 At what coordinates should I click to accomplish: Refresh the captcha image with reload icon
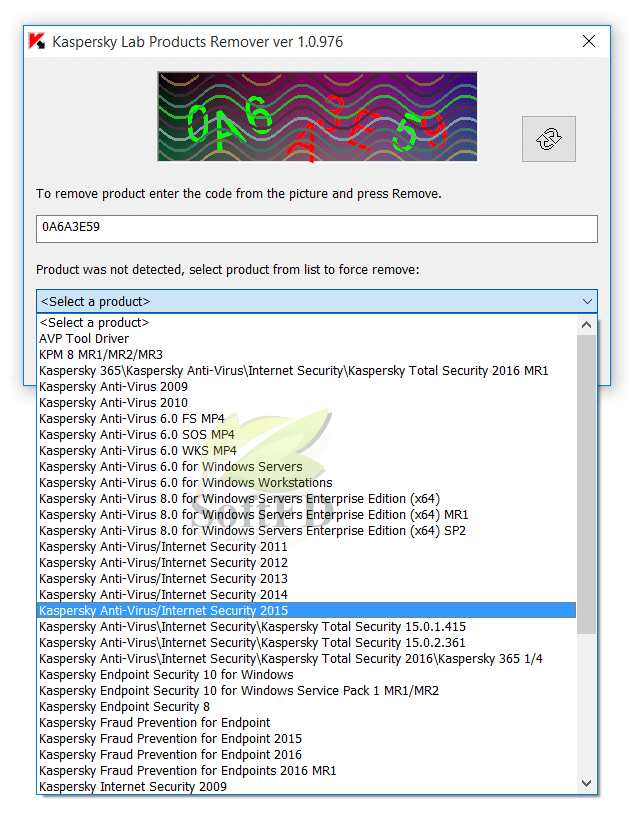click(x=548, y=139)
